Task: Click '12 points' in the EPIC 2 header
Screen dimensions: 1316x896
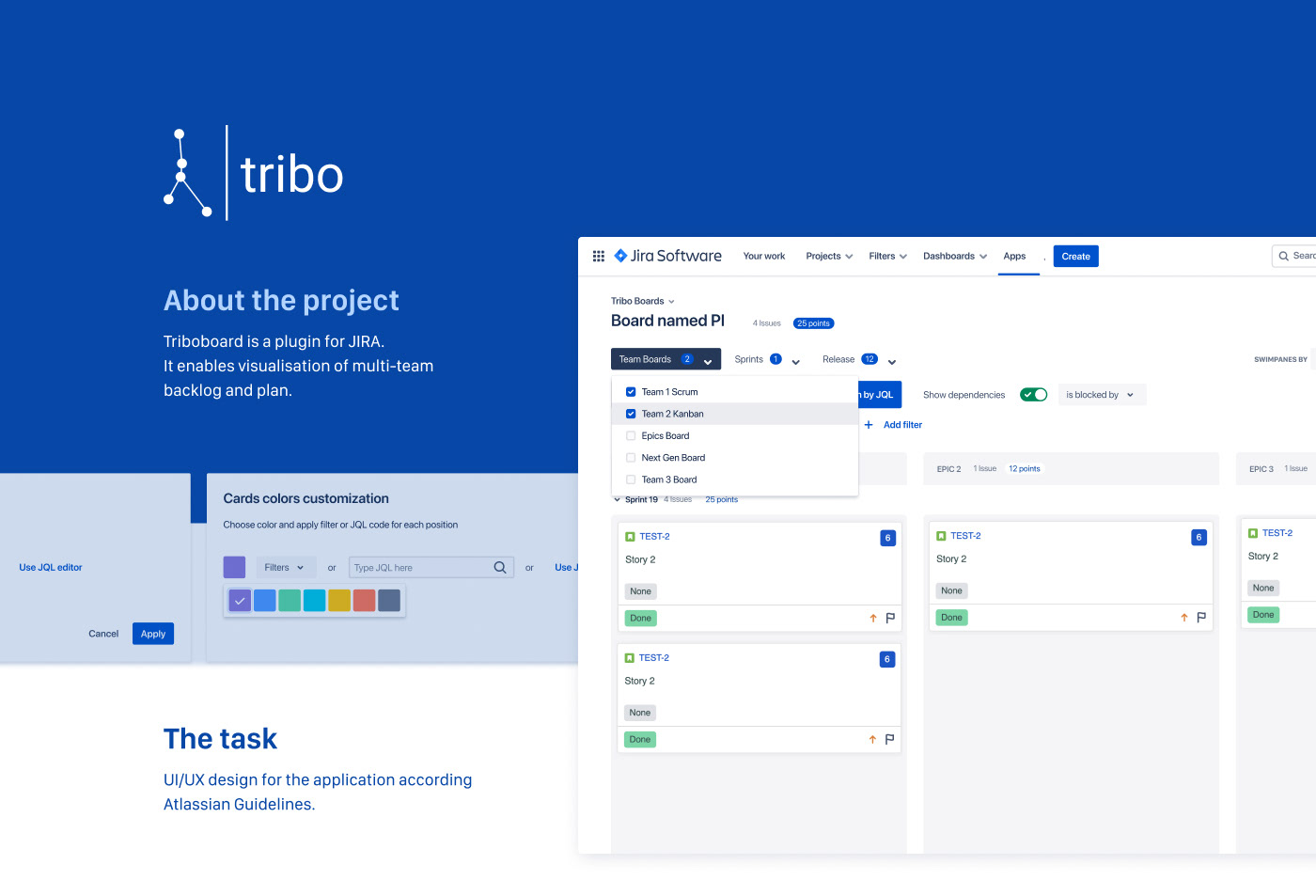Action: point(1025,468)
